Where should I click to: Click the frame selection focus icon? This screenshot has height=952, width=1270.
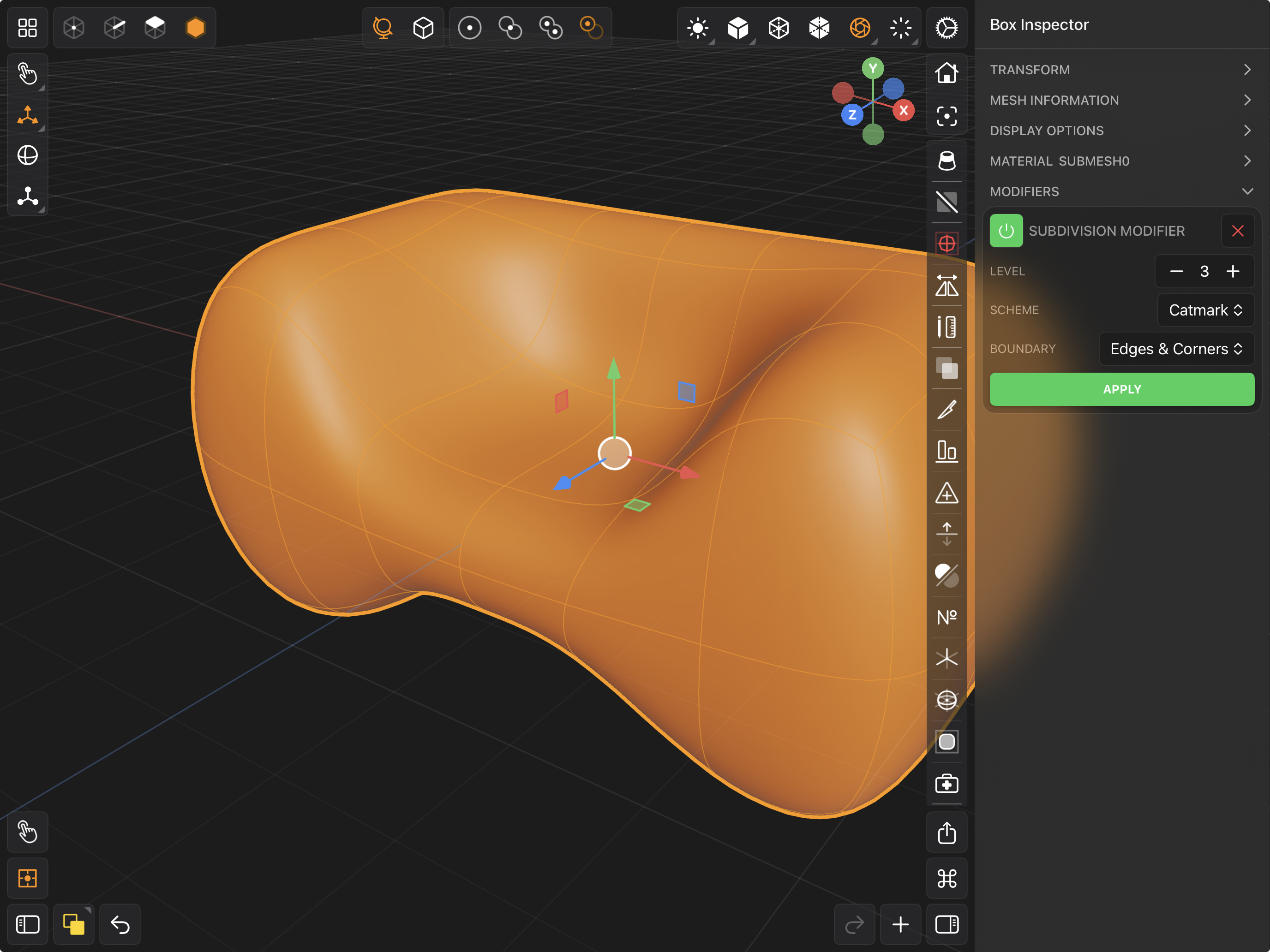(x=946, y=116)
